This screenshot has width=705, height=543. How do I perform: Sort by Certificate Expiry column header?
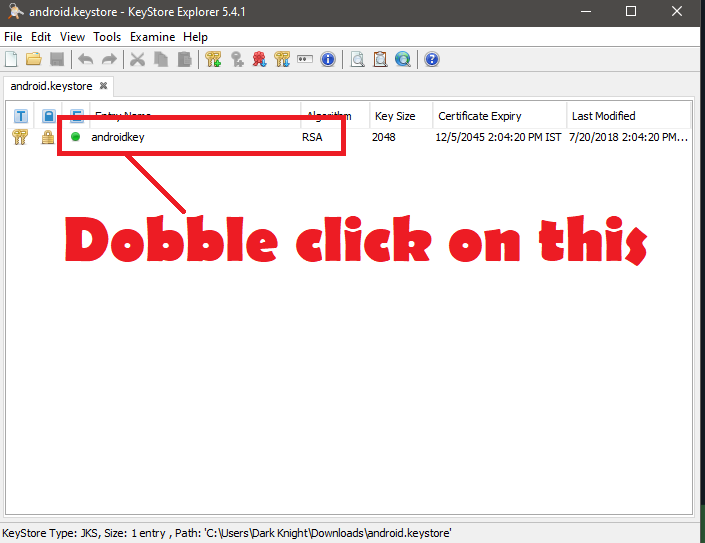[x=479, y=116]
